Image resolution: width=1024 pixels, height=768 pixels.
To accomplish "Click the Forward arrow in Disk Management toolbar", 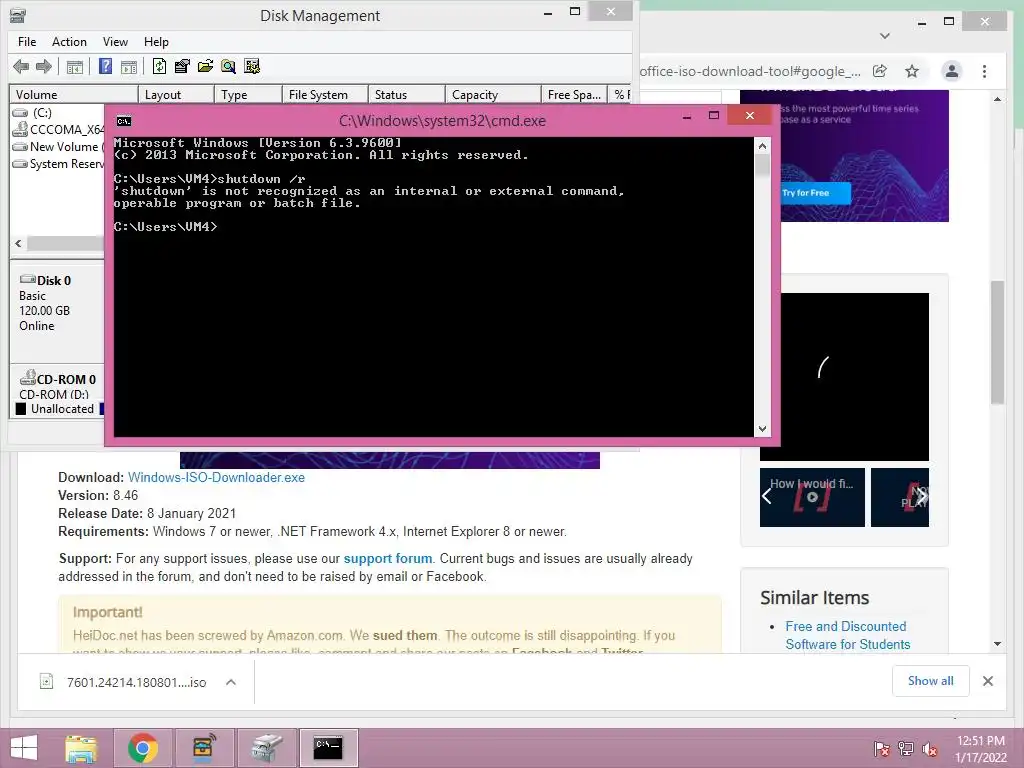I will click(44, 66).
